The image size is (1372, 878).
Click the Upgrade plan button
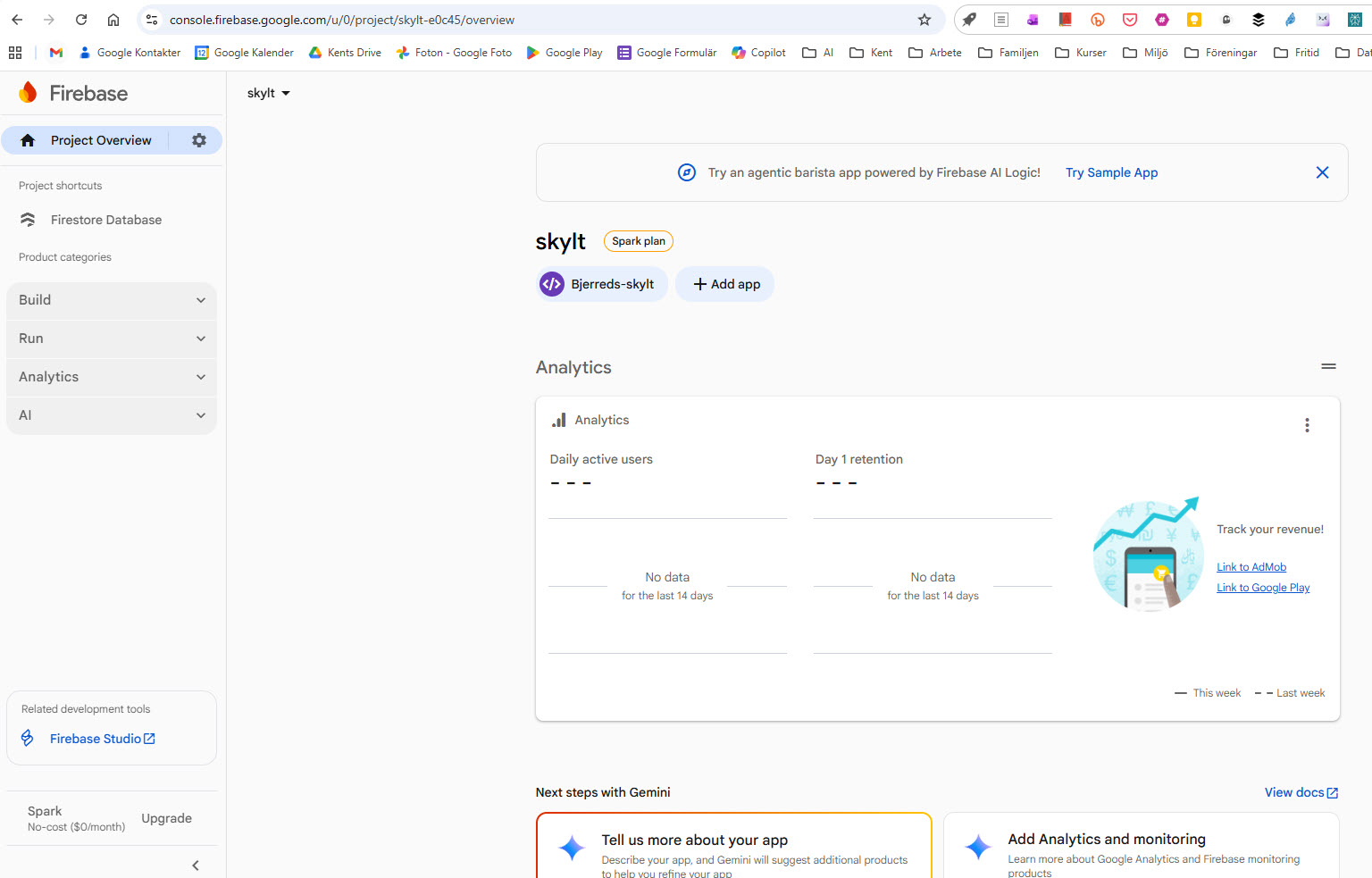pos(166,818)
